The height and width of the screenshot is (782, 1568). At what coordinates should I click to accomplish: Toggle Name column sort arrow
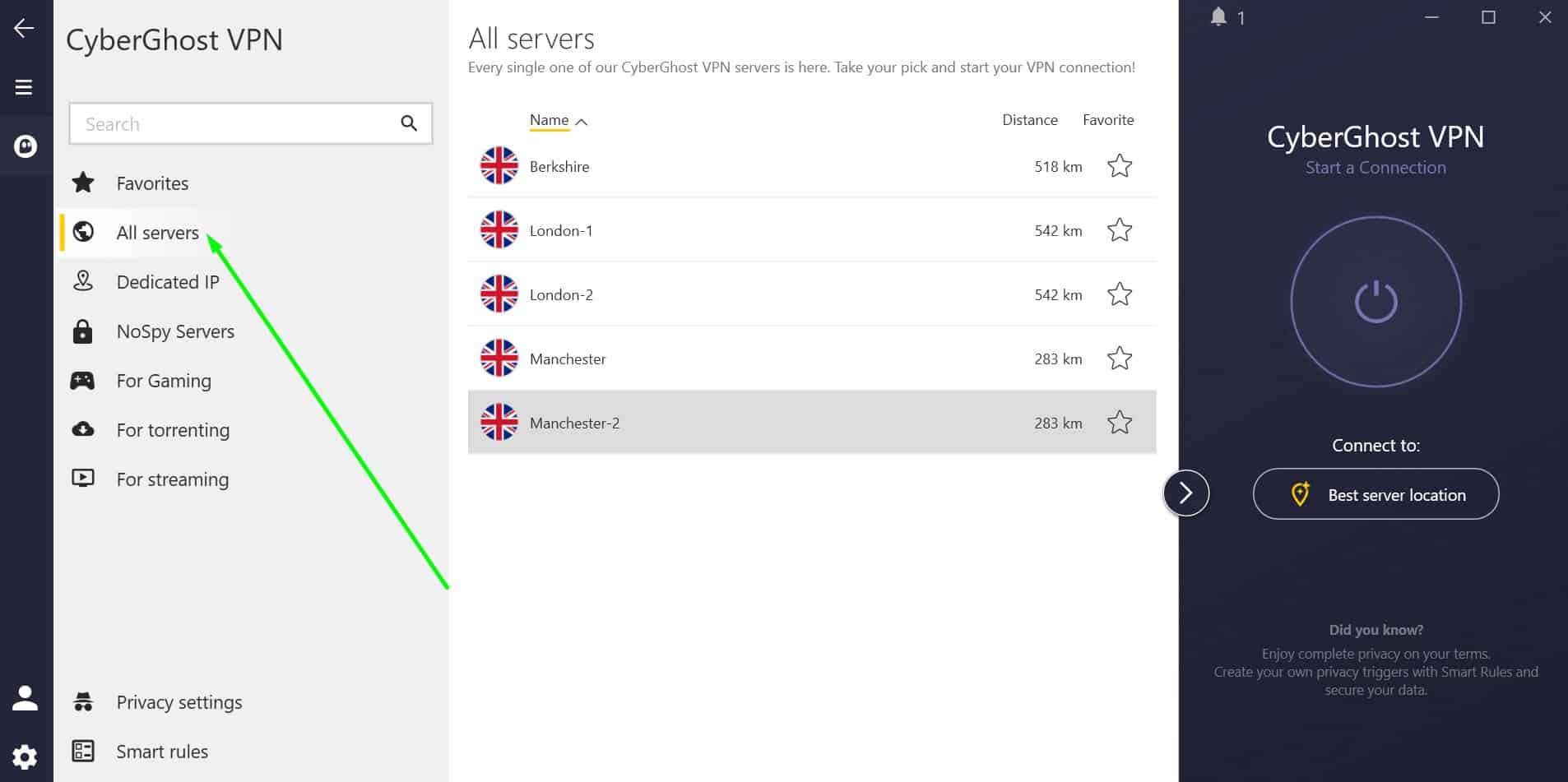582,122
